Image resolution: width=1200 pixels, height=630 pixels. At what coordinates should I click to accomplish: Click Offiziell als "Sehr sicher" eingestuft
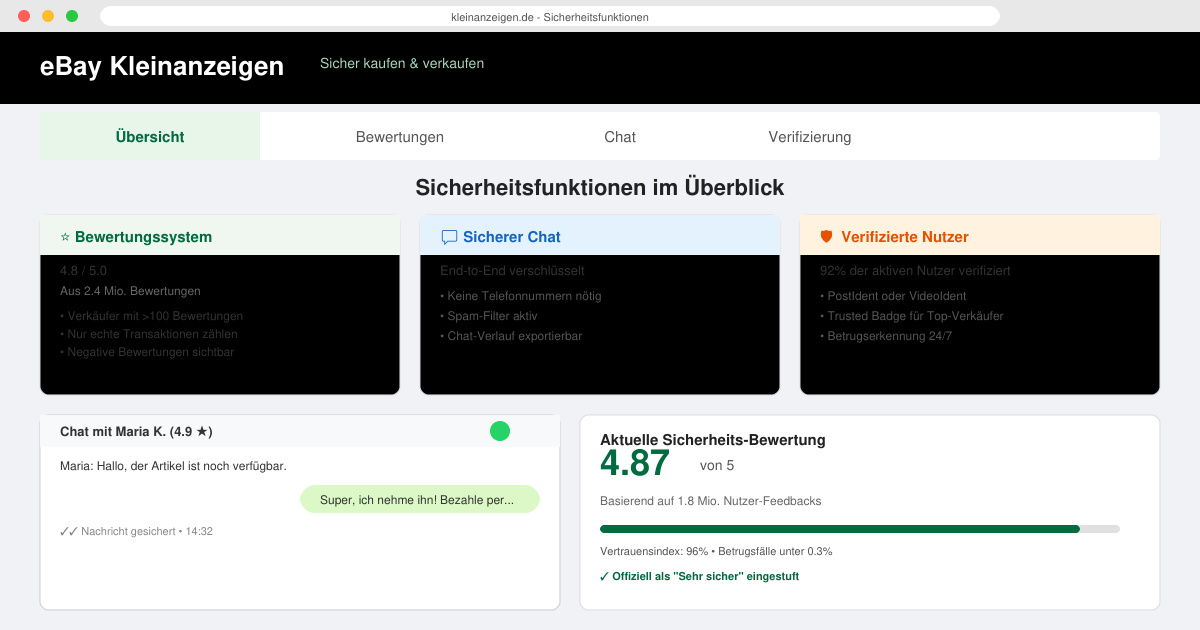tap(699, 576)
